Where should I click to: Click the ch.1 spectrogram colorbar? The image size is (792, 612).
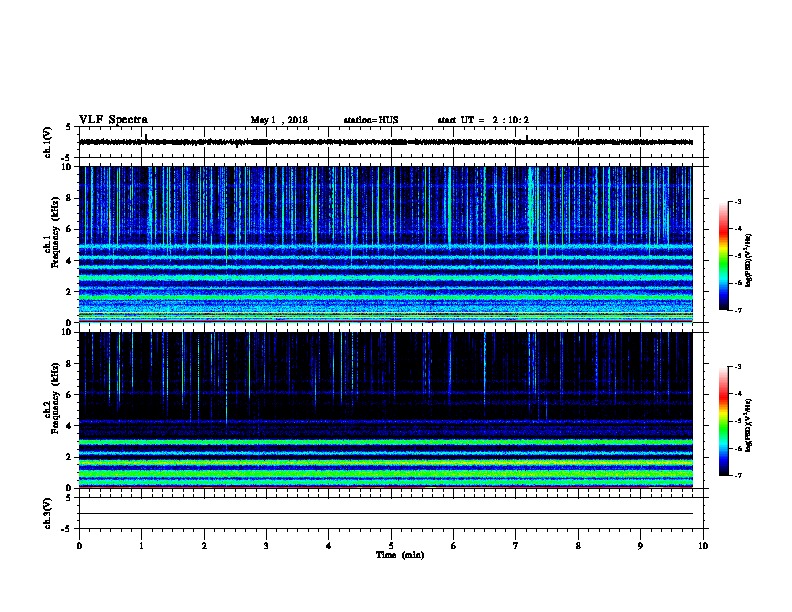[x=723, y=256]
